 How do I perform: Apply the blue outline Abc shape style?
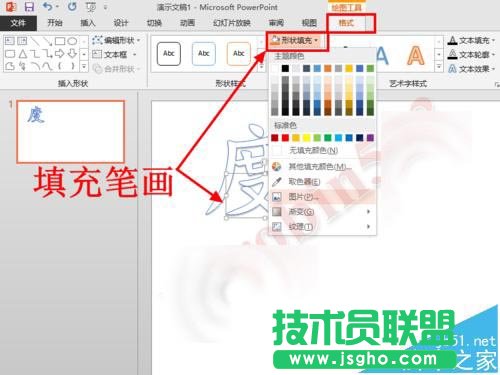pos(204,53)
